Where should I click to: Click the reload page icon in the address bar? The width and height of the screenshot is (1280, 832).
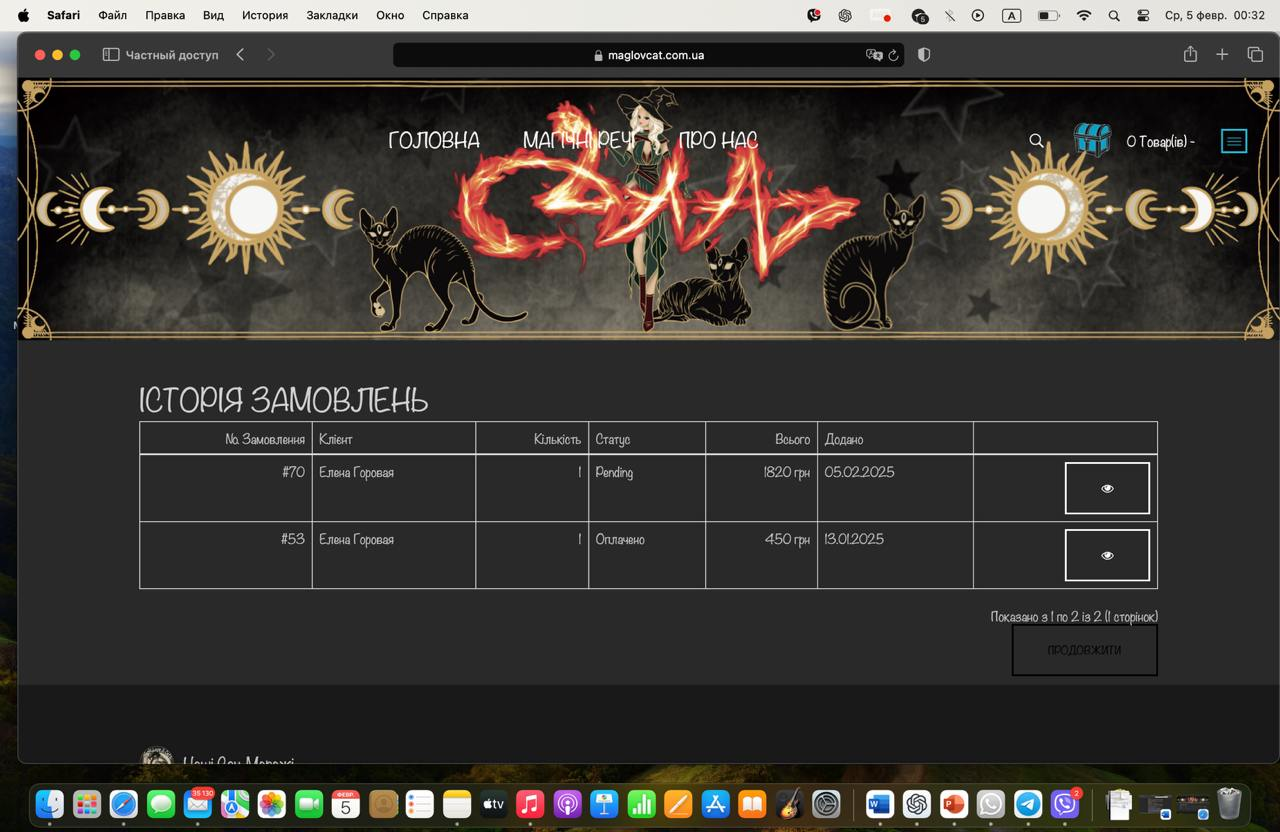click(893, 56)
